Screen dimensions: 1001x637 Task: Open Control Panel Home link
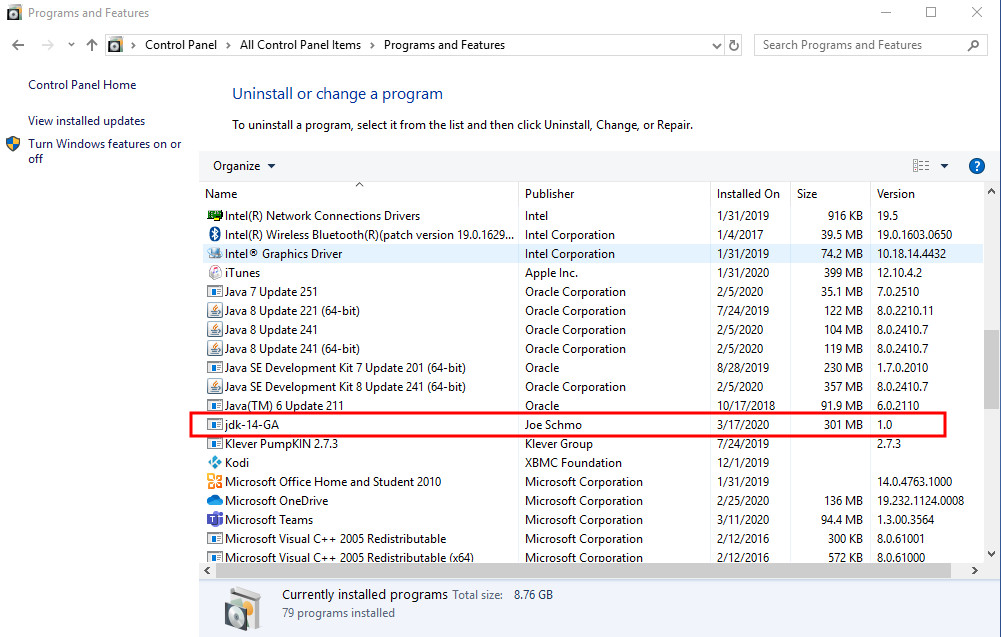(82, 85)
